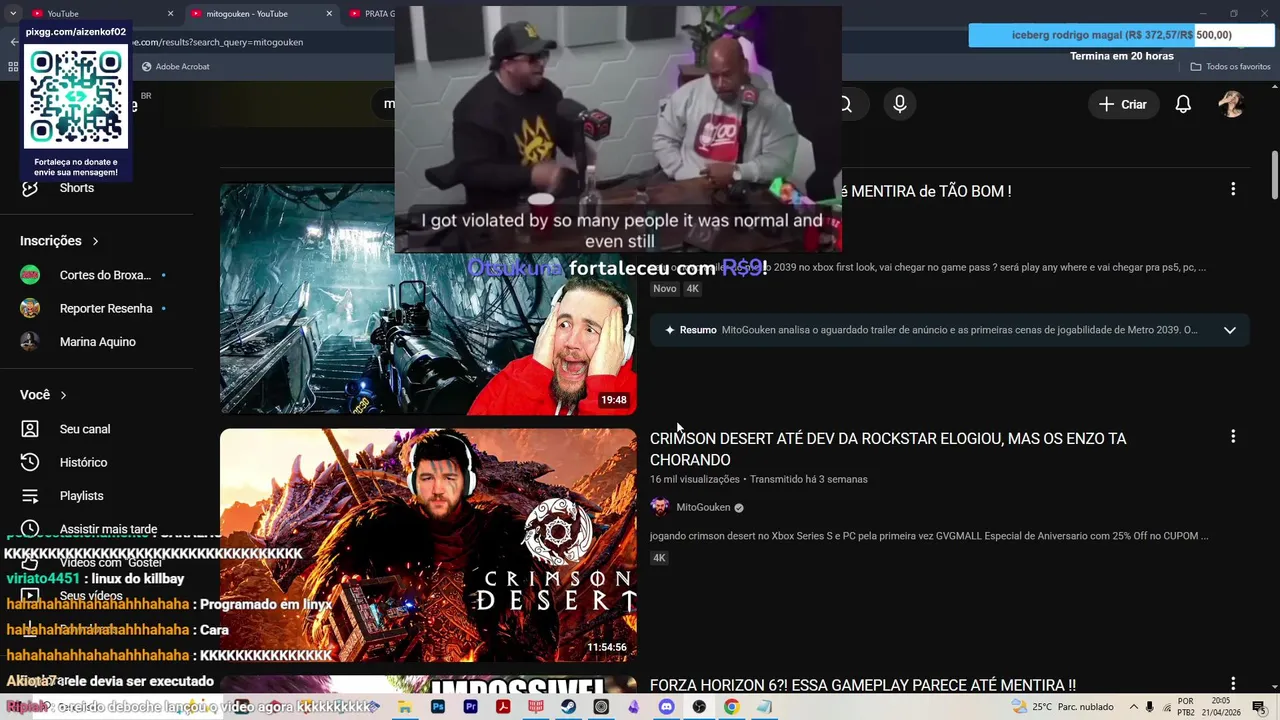Click the tray microphone icon
Image resolution: width=1280 pixels, height=720 pixels.
click(x=1150, y=707)
